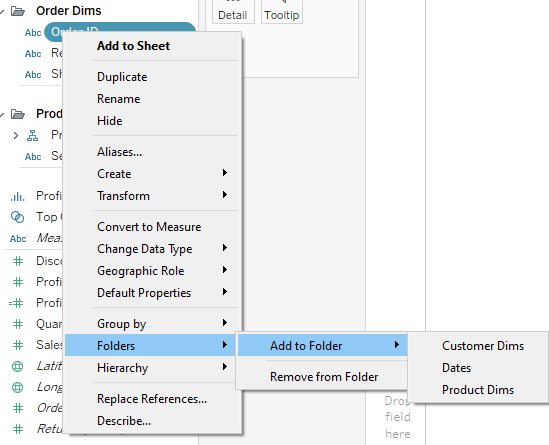This screenshot has height=445, width=549.
Task: Click the Abc icon of the Sh field
Action: (33, 75)
